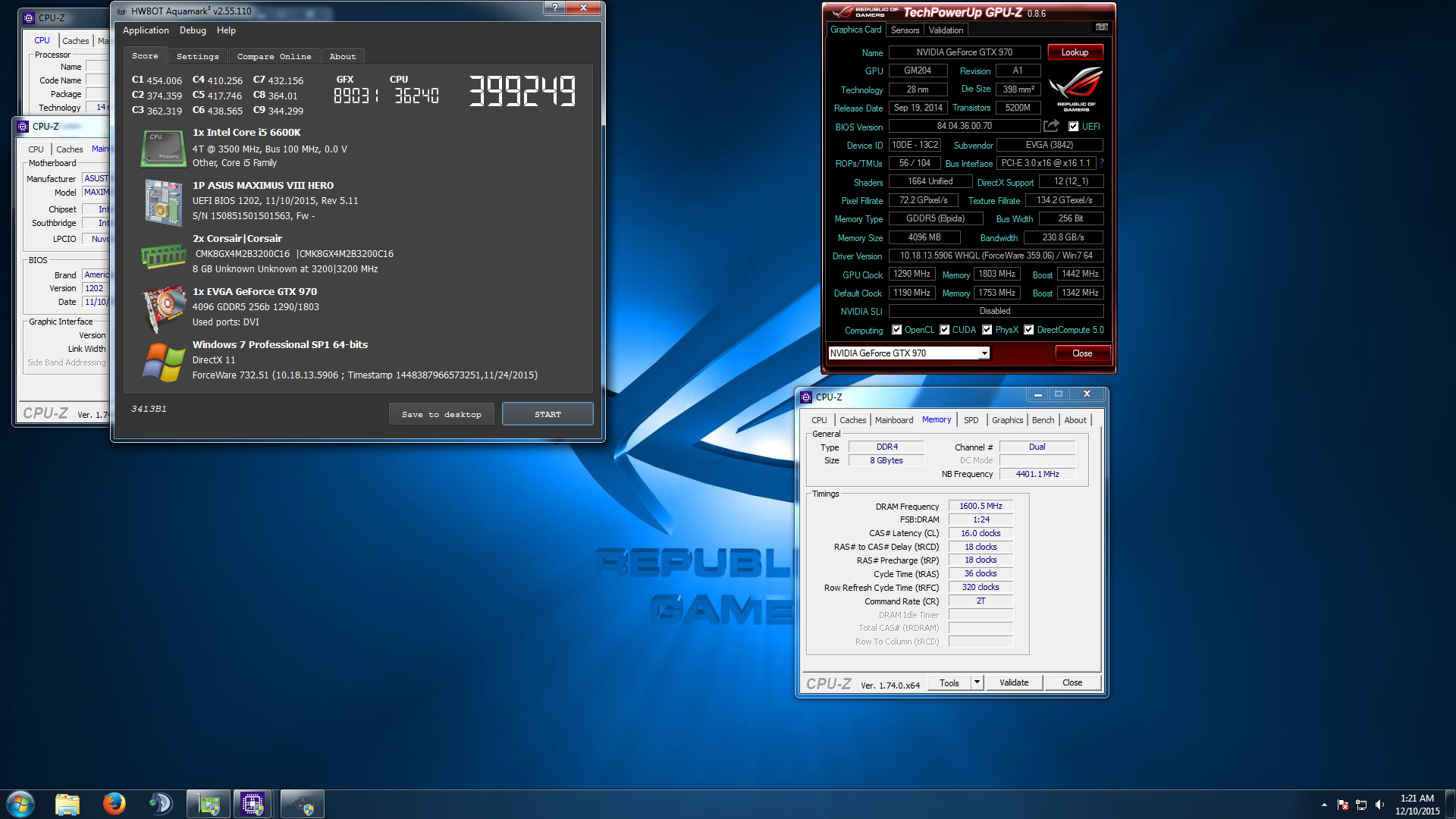Switch to the Mainboard tab in CPU-Z memory window

893,420
